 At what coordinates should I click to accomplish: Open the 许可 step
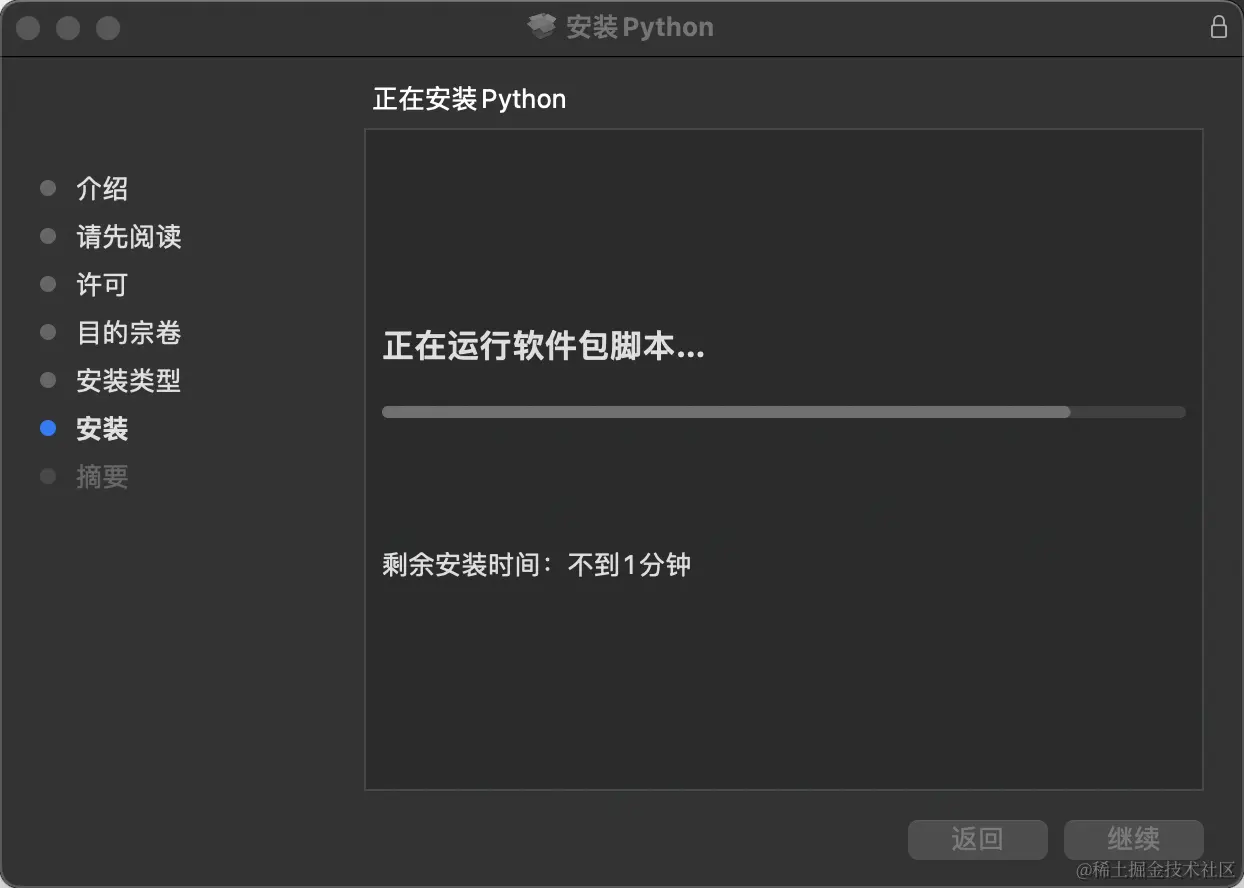pos(102,284)
